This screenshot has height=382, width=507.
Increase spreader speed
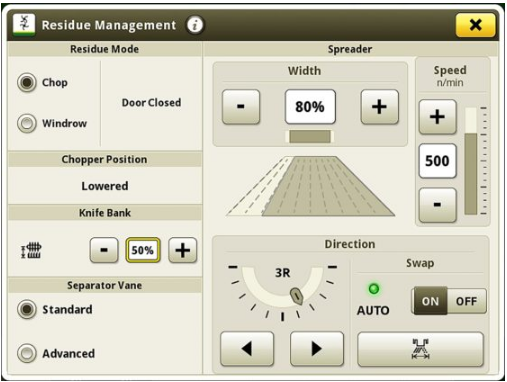tap(437, 117)
